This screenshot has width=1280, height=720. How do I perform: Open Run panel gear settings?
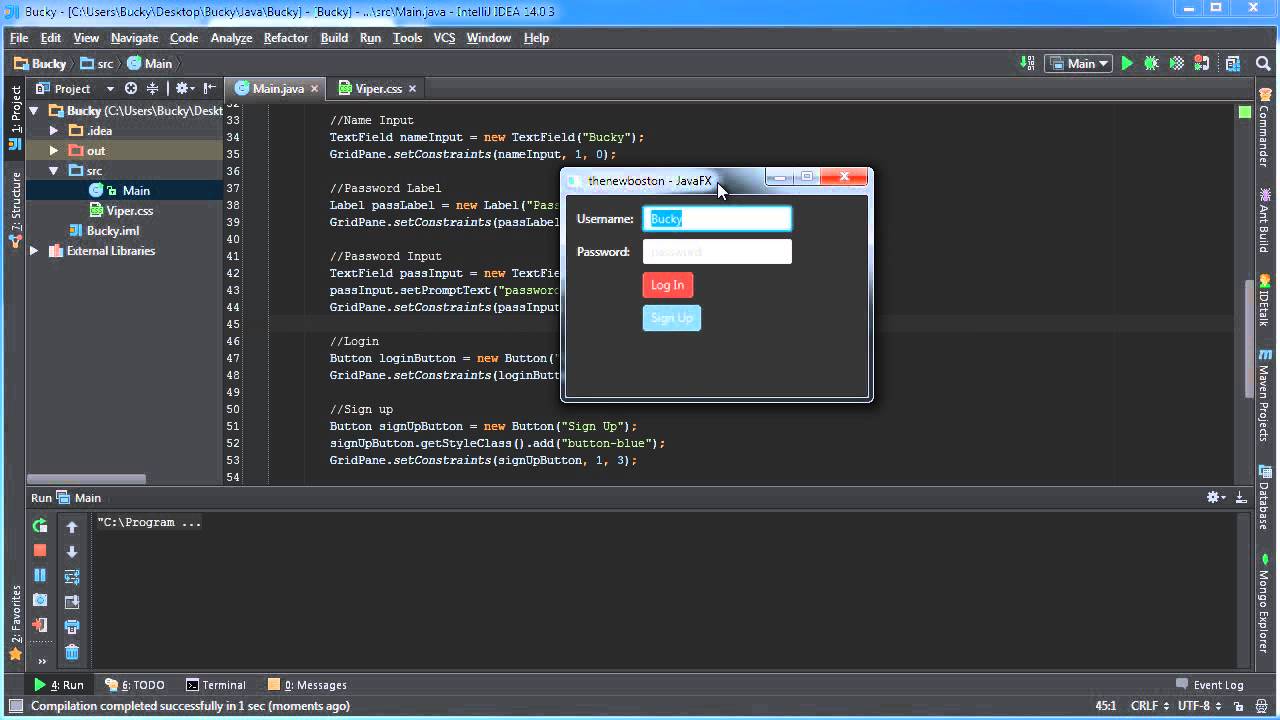[x=1216, y=497]
